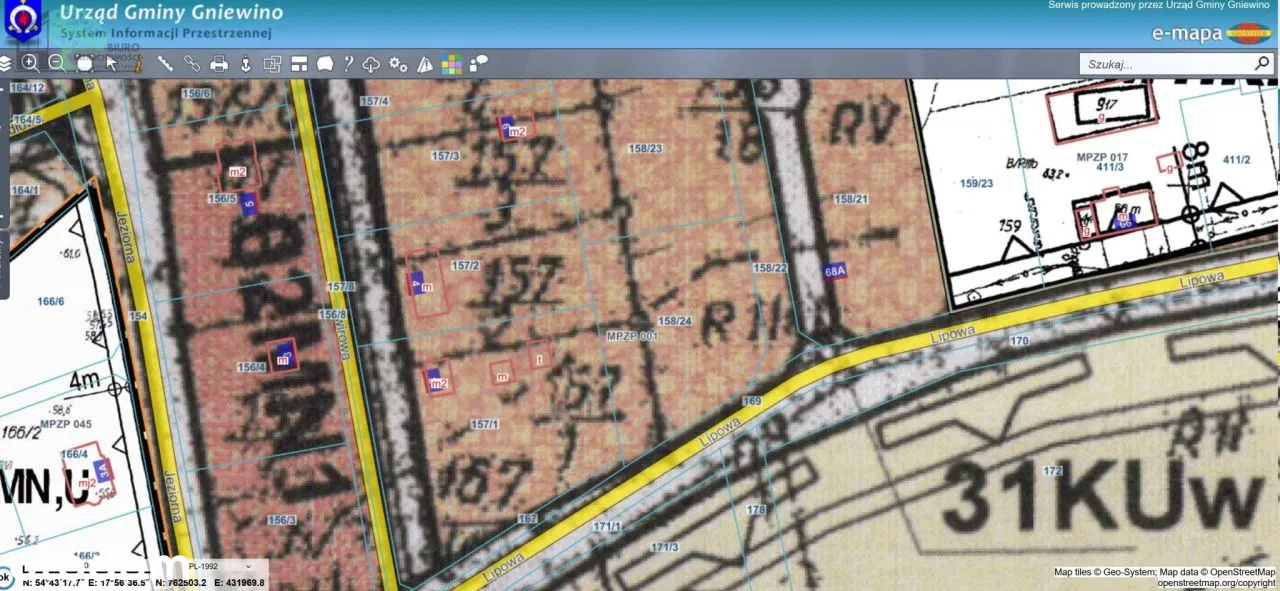The height and width of the screenshot is (591, 1280).
Task: Activate the pointer selection tool
Action: tap(111, 64)
